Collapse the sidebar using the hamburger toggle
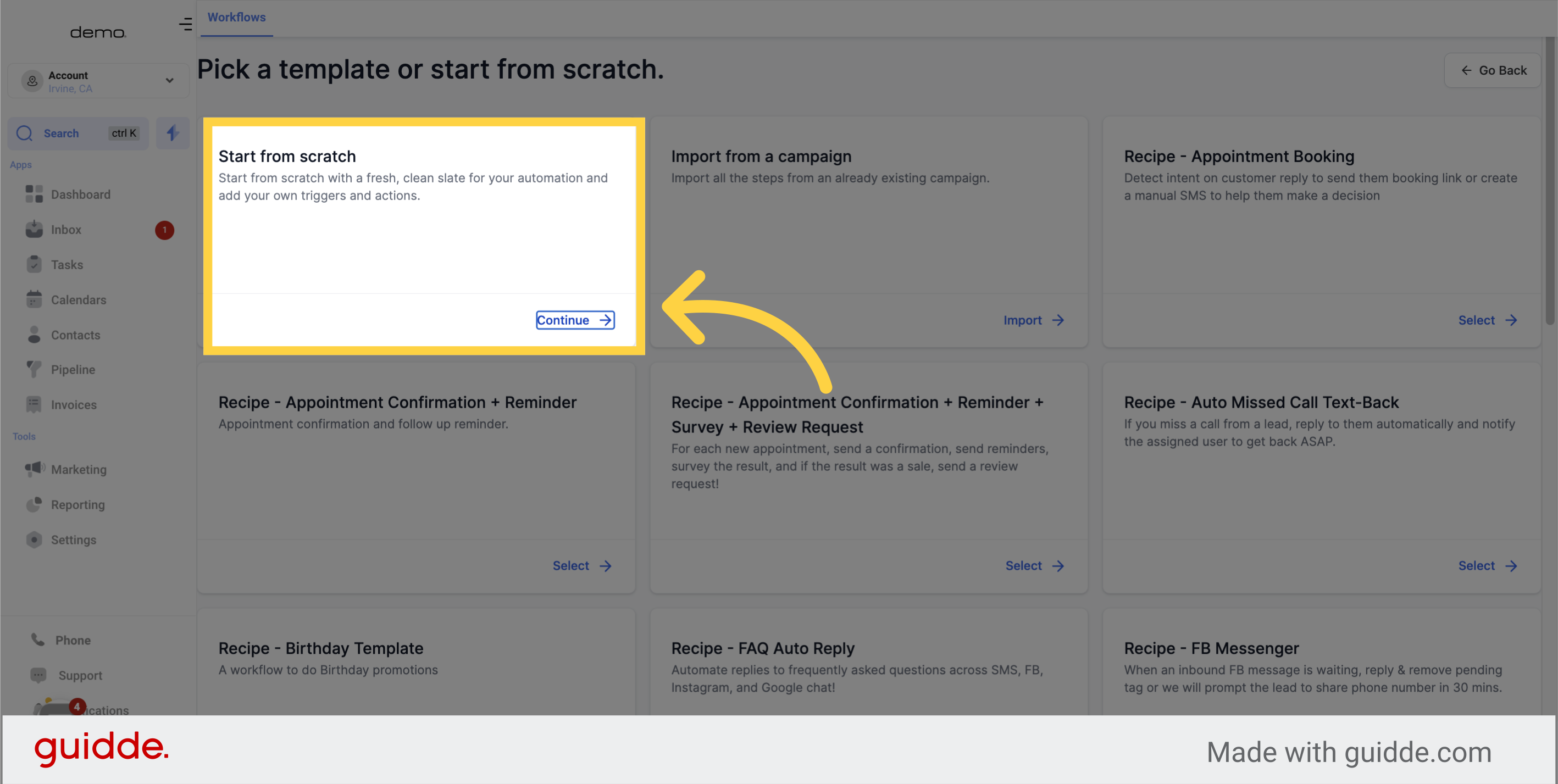 tap(185, 25)
